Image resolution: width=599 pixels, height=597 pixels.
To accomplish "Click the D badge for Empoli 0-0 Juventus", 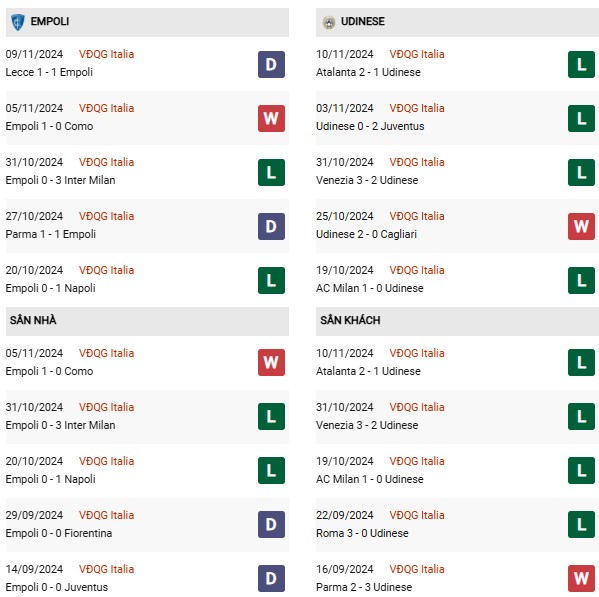I will pos(271,578).
